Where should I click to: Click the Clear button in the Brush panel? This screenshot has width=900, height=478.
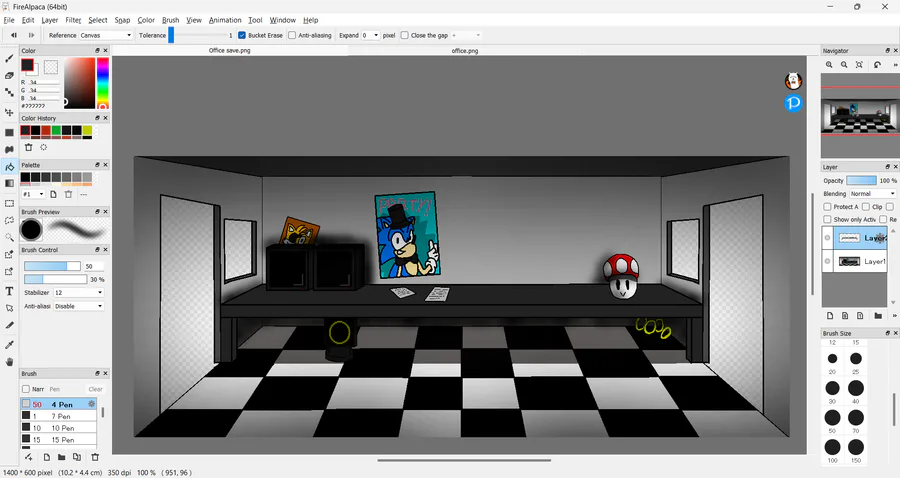coord(95,389)
